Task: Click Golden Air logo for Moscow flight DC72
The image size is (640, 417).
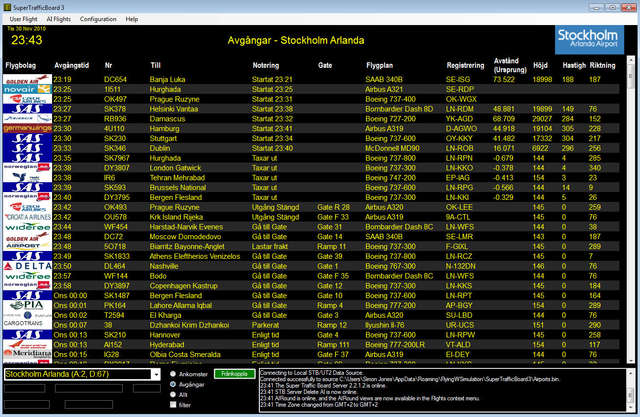Action: [27, 237]
